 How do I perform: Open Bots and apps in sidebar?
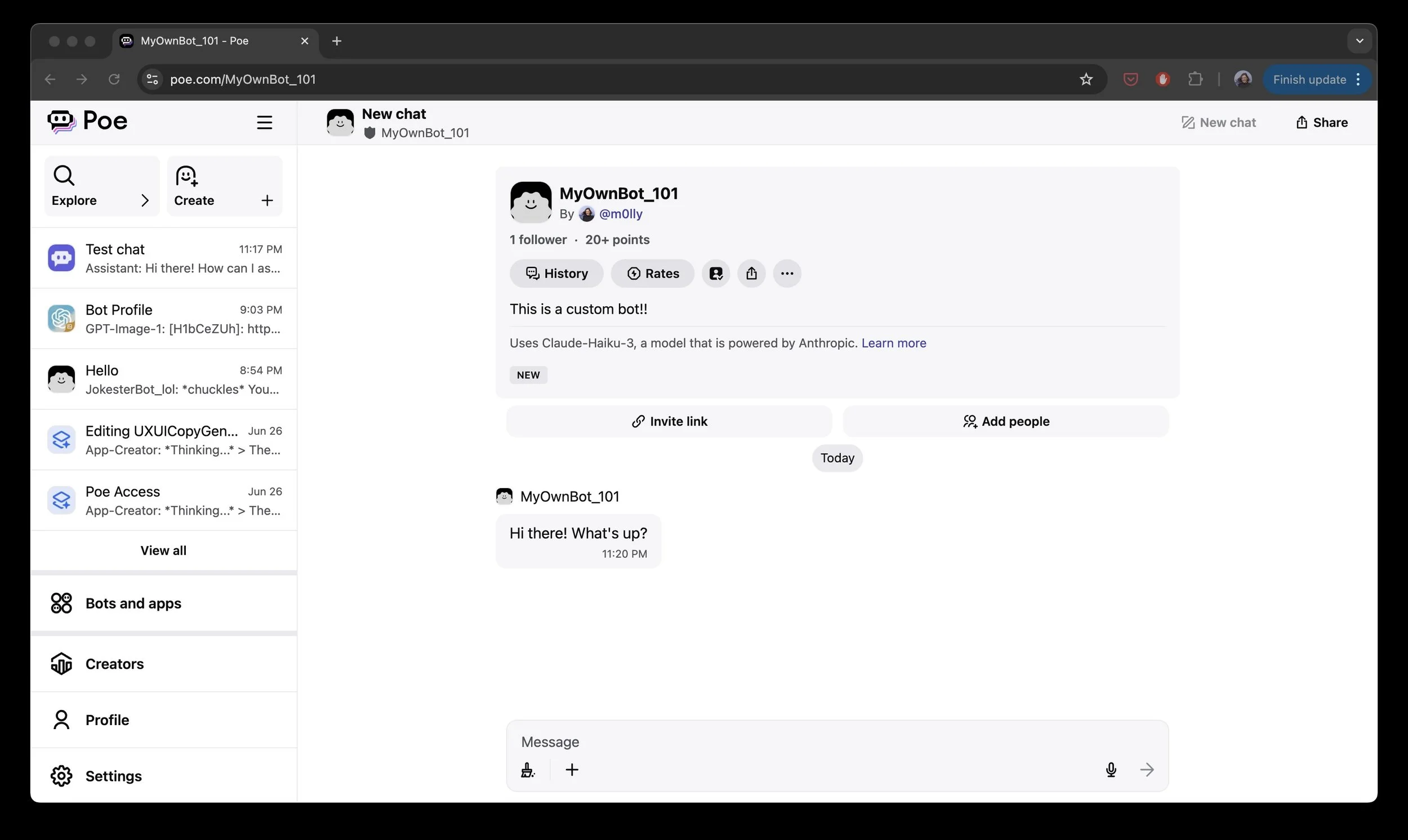133,604
